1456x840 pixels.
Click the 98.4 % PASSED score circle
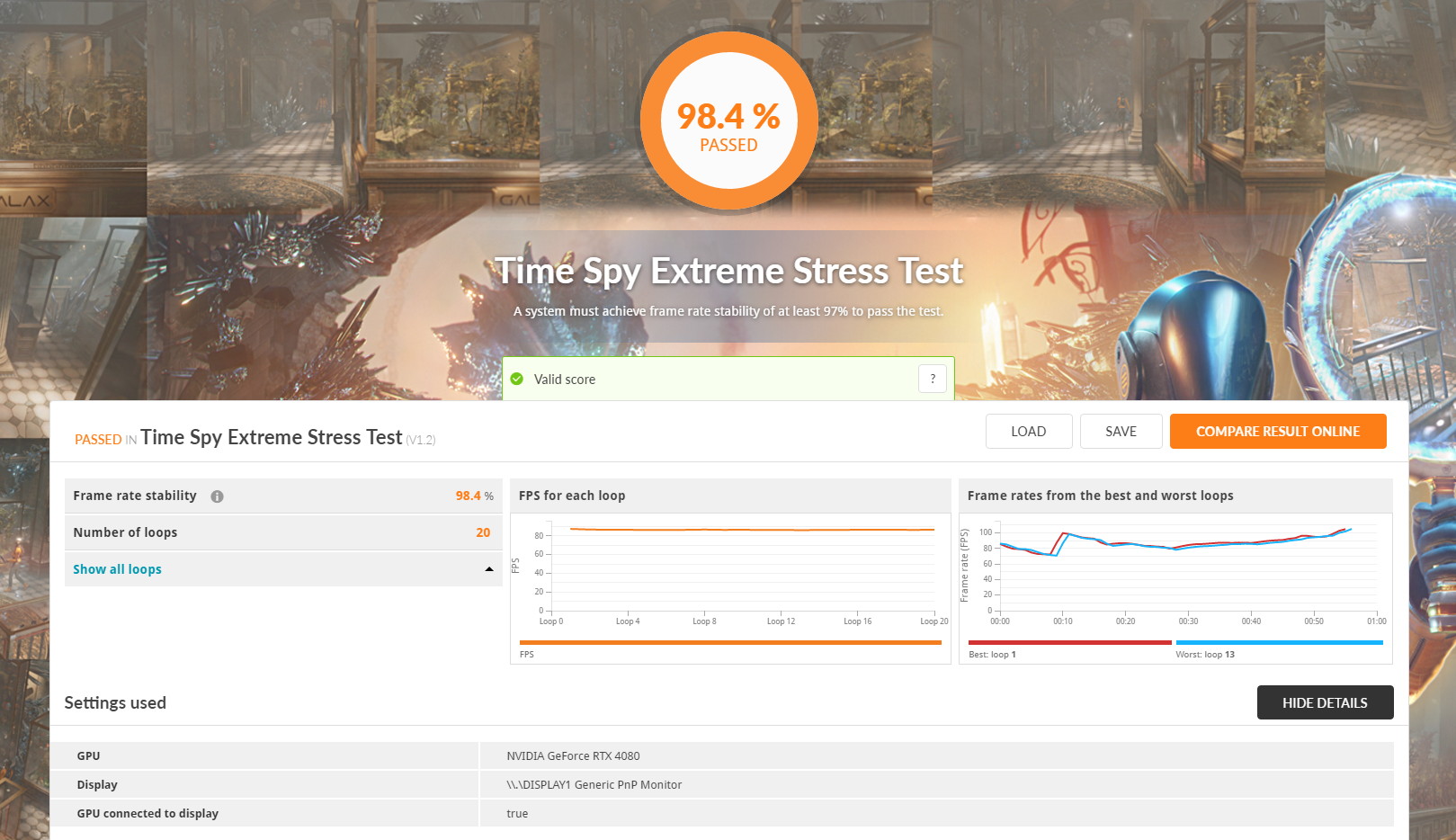729,121
